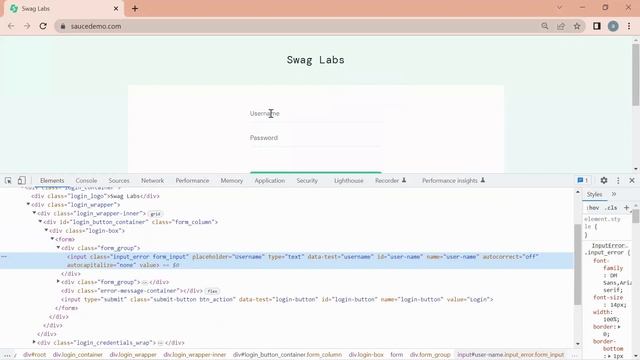The width and height of the screenshot is (640, 360).
Task: Go forward in browser history
Action: point(27,26)
